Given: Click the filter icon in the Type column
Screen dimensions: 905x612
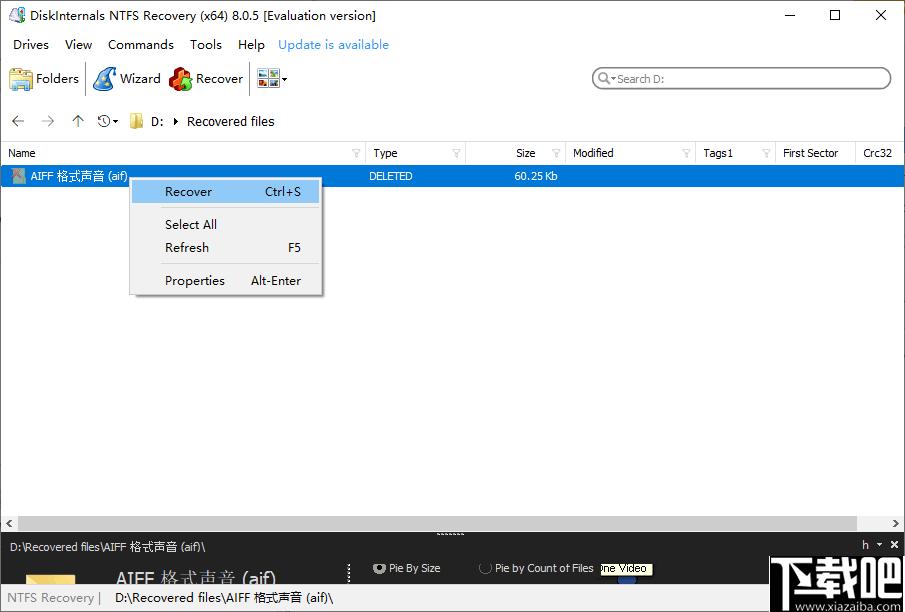Looking at the screenshot, I should (x=456, y=153).
